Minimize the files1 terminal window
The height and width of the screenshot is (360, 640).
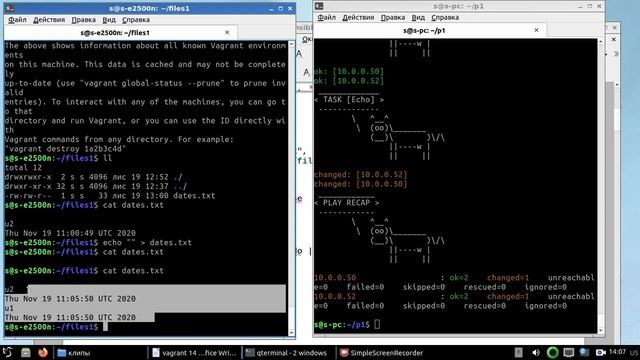click(271, 9)
